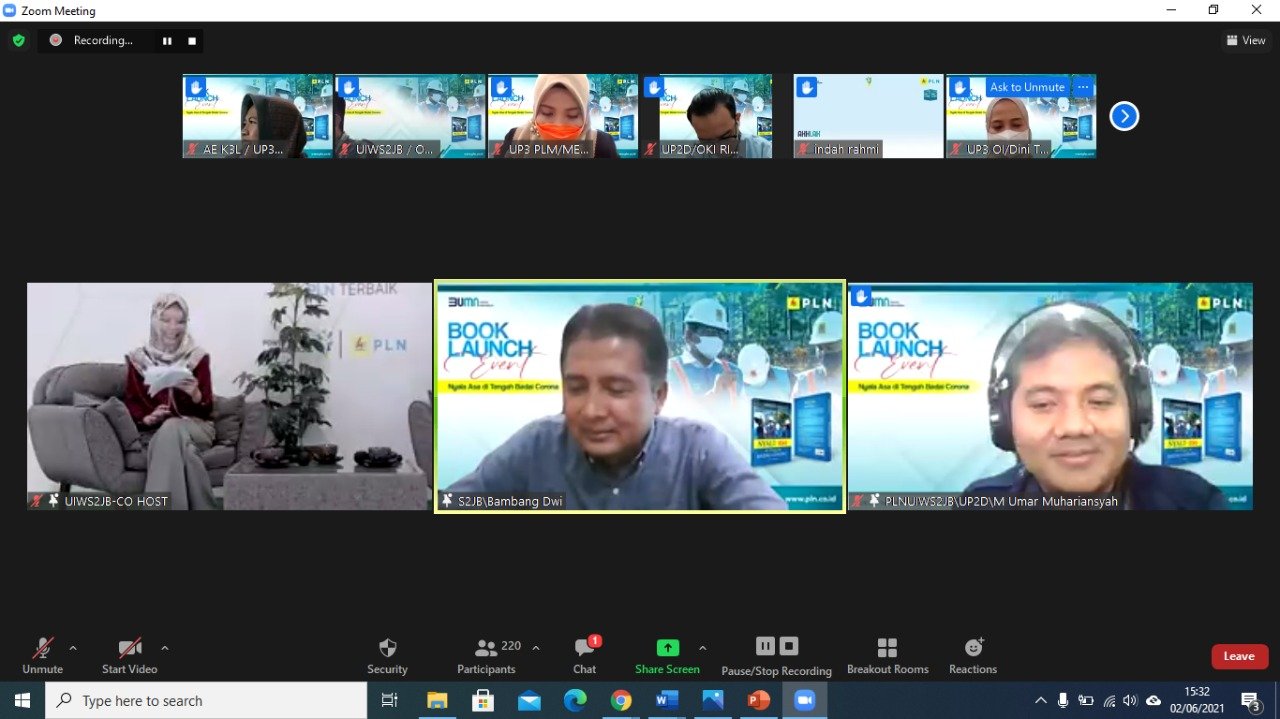The height and width of the screenshot is (719, 1280).
Task: Open the Chat panel
Action: 585,655
